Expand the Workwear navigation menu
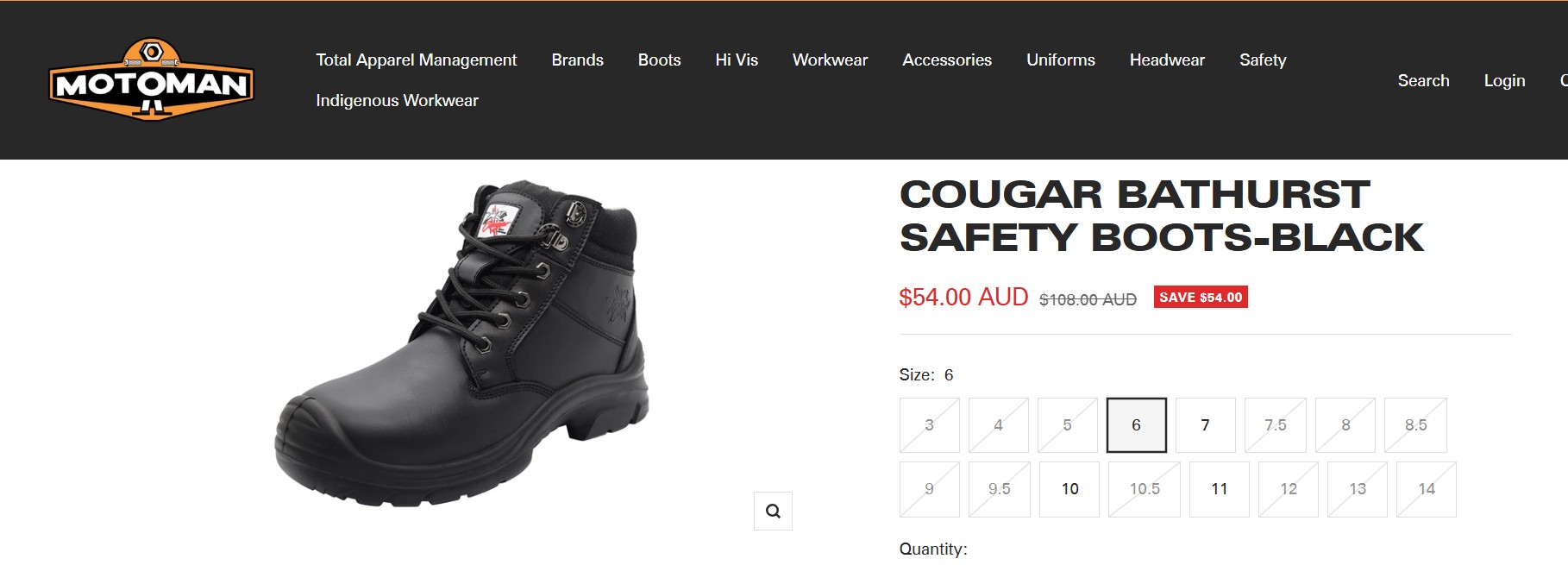Viewport: 1568px width, 565px height. (830, 60)
